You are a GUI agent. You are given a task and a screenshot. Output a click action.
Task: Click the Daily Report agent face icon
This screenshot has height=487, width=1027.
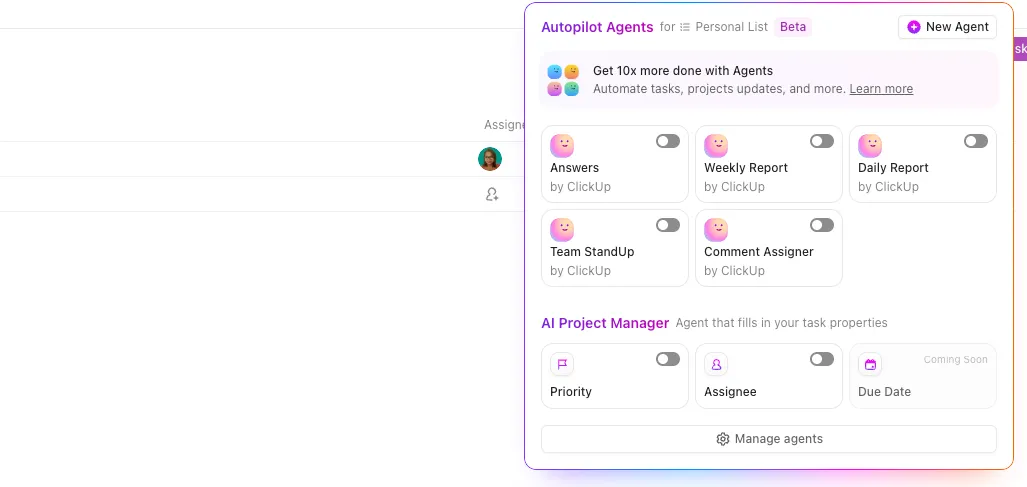point(870,145)
